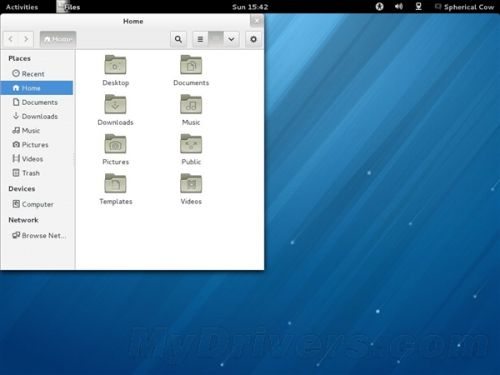This screenshot has height=375, width=500.
Task: Click the Home path bar button
Action: point(58,39)
